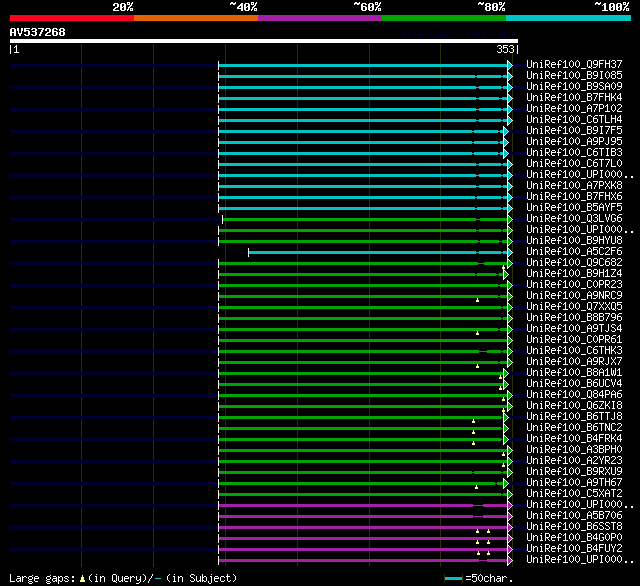Open hit UniRef100_Q9FH37
Screen dimensions: 640x586
click(574, 64)
